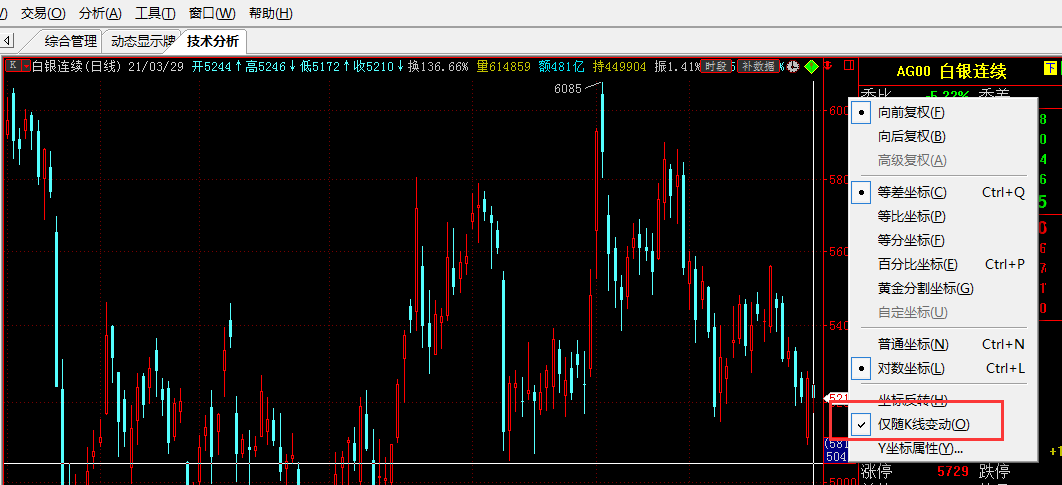
Task: Click the disabled 自定坐标(U) entry
Action: pyautogui.click(x=942, y=313)
